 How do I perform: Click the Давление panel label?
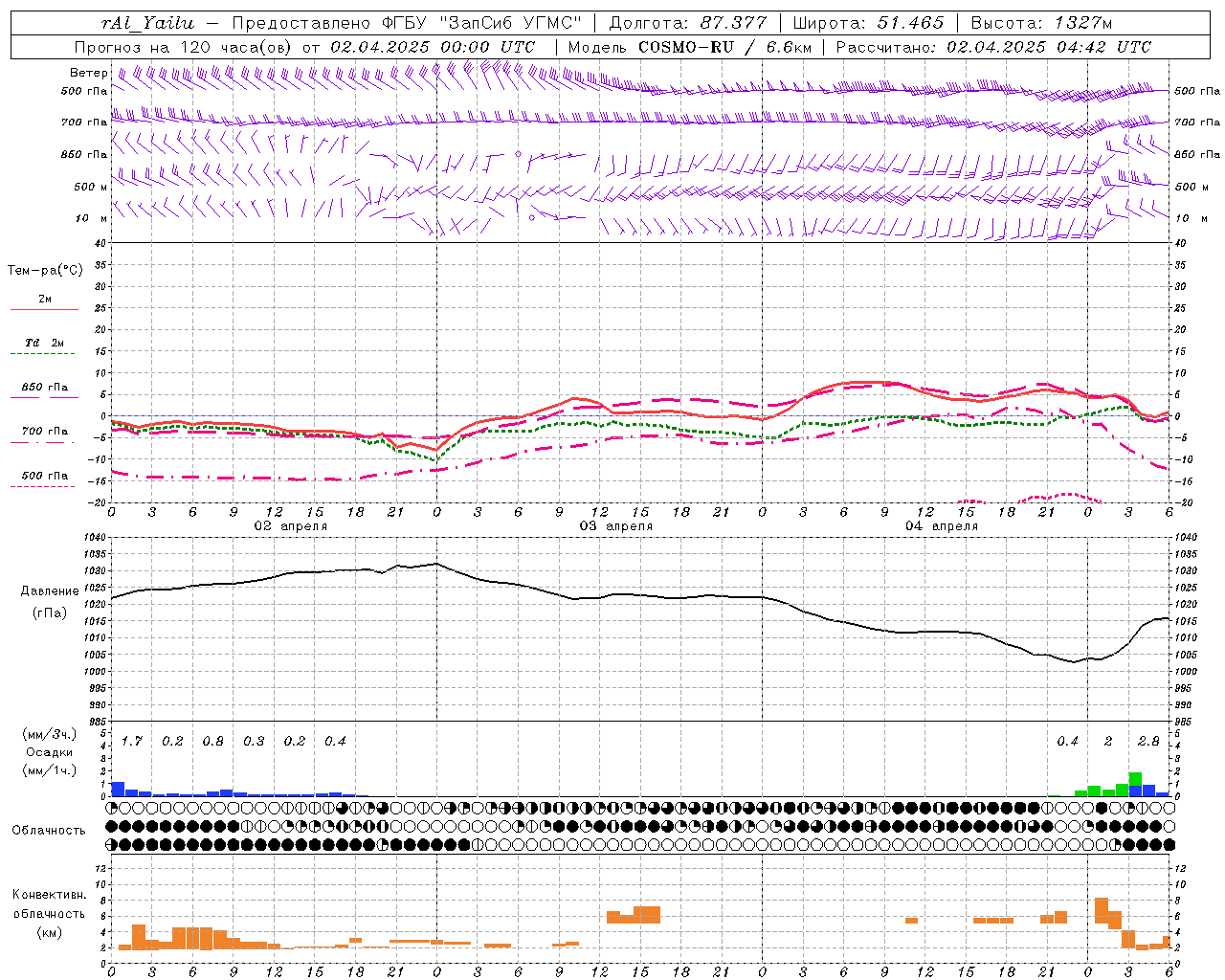(x=50, y=590)
